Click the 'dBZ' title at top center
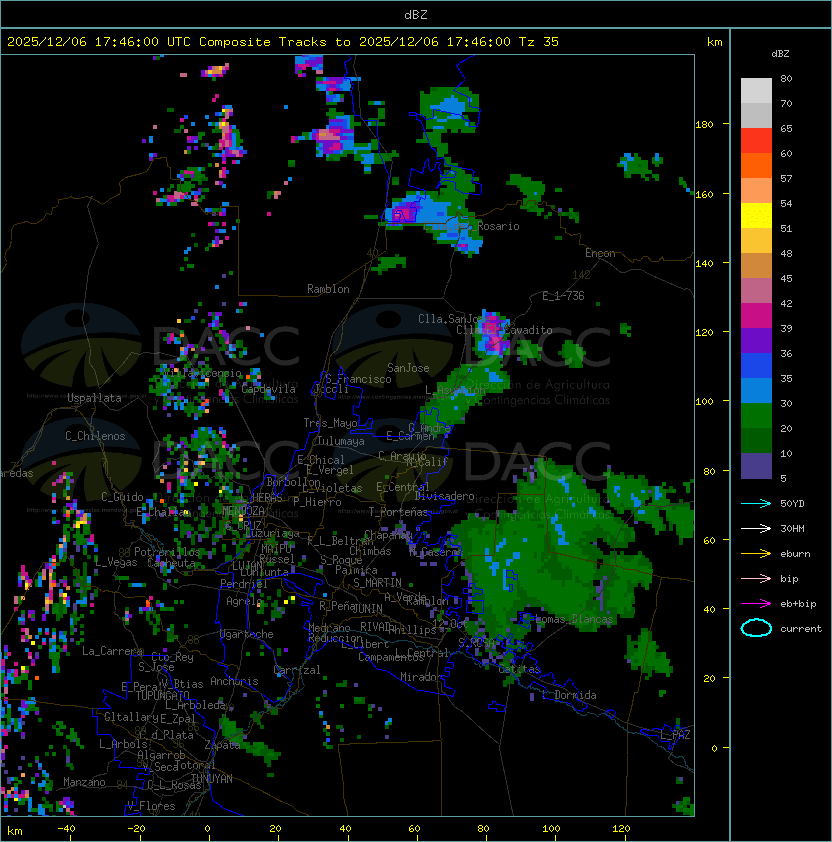Viewport: 832px width, 842px height. [x=416, y=15]
